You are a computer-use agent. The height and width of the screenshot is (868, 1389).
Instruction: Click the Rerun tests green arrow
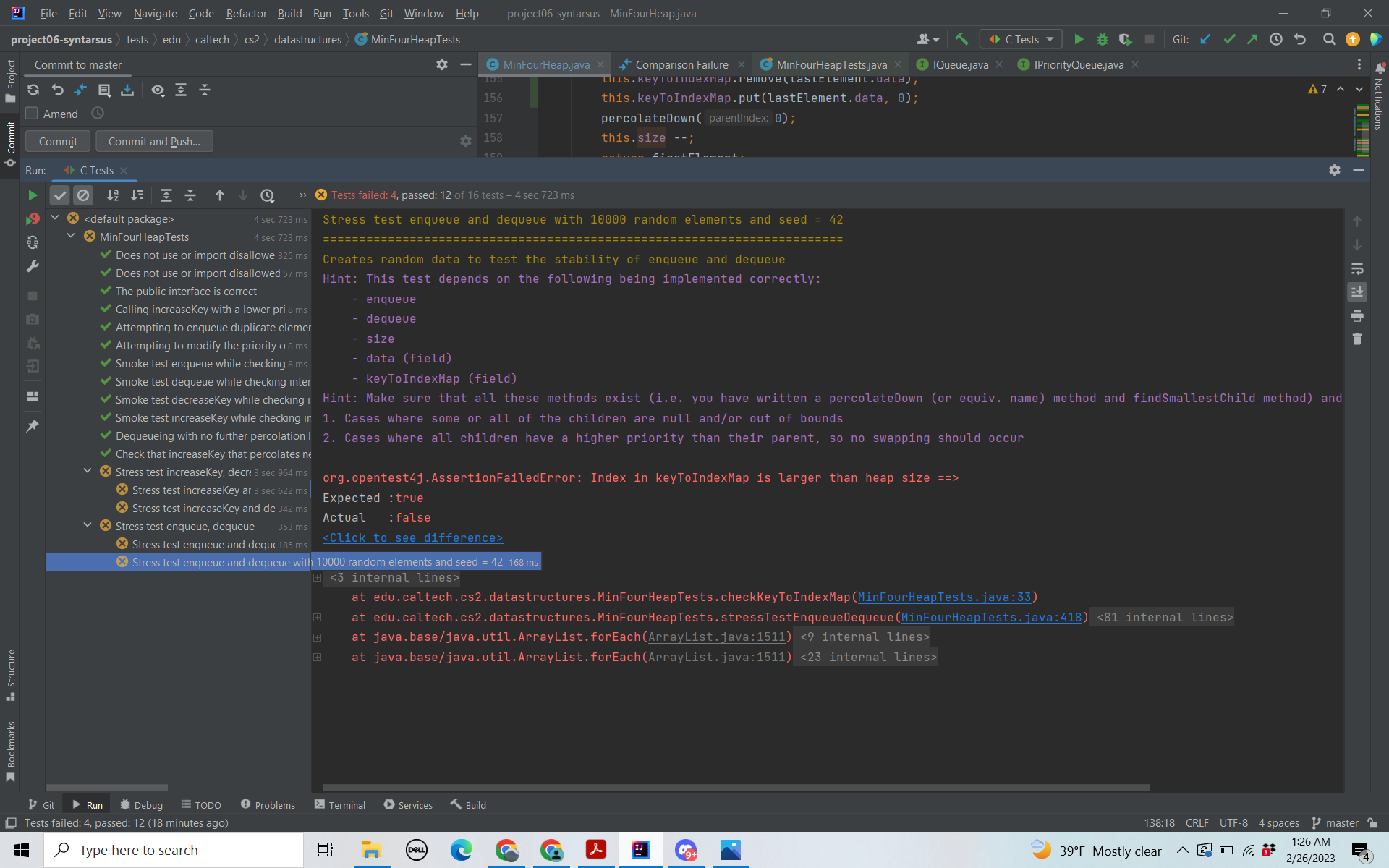(x=33, y=195)
